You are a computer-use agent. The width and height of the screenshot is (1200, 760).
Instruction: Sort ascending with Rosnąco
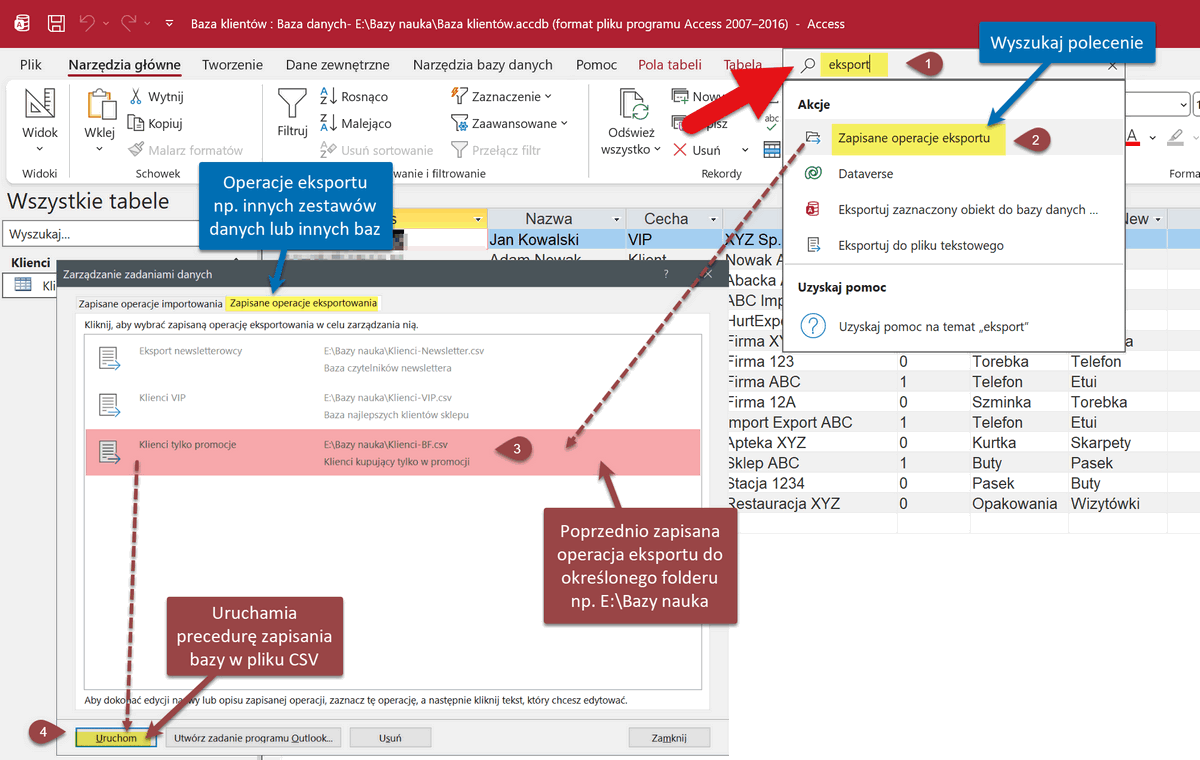354,97
